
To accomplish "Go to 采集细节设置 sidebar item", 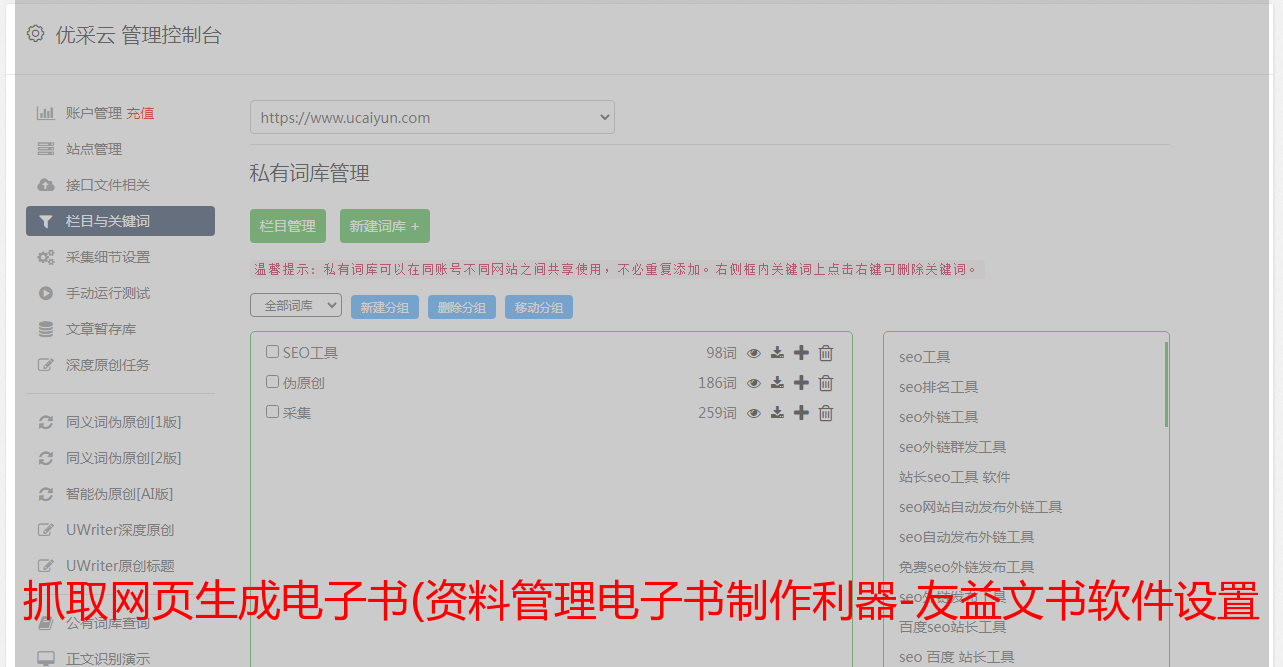I will point(107,257).
